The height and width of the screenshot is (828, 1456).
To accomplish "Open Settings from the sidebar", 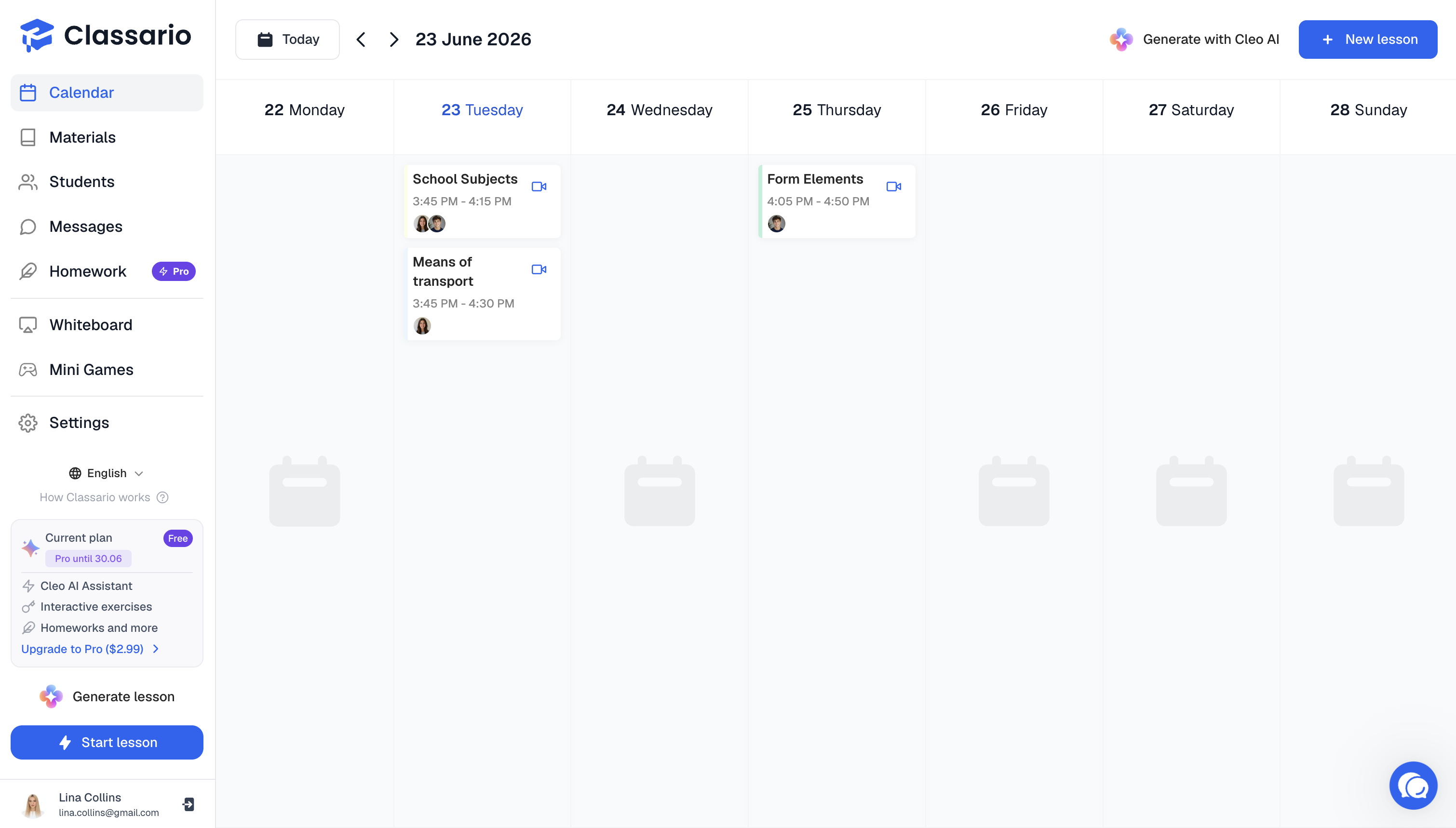I will 107,423.
